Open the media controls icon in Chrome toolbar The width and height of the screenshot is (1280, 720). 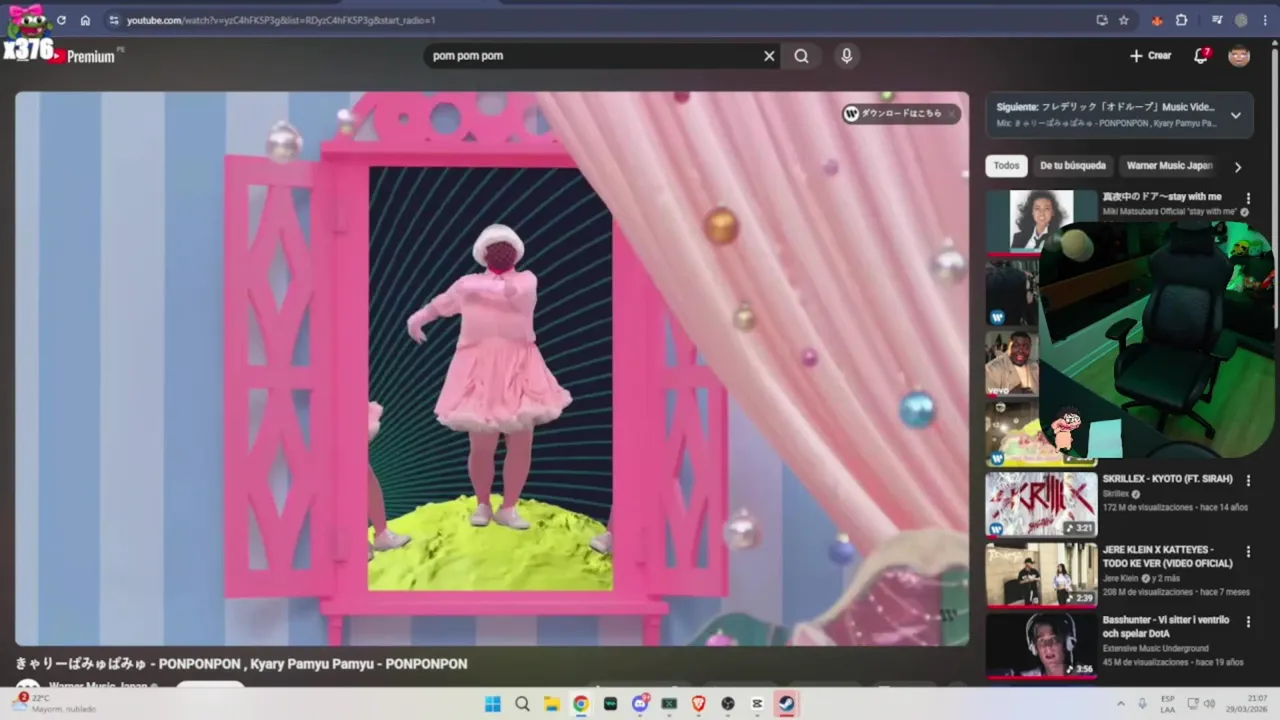tap(1217, 20)
